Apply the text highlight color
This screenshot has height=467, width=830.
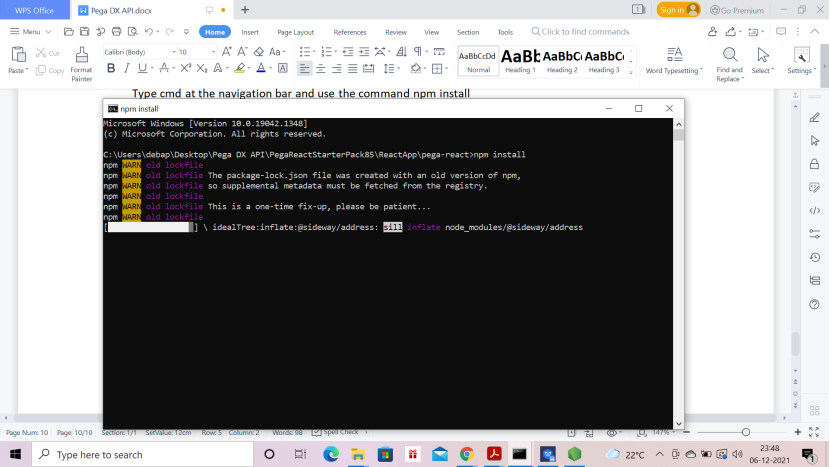point(240,68)
